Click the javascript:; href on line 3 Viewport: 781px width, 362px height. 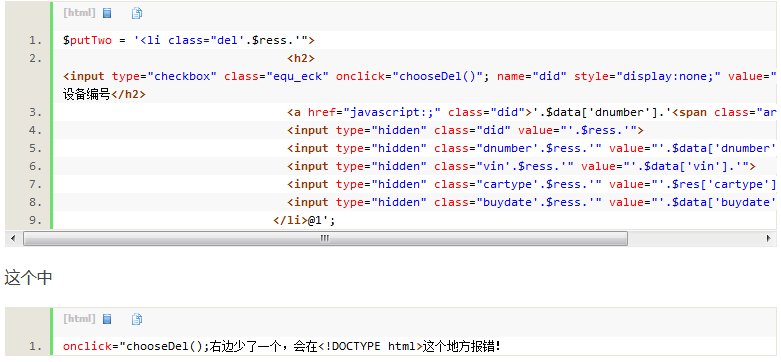[x=392, y=112]
